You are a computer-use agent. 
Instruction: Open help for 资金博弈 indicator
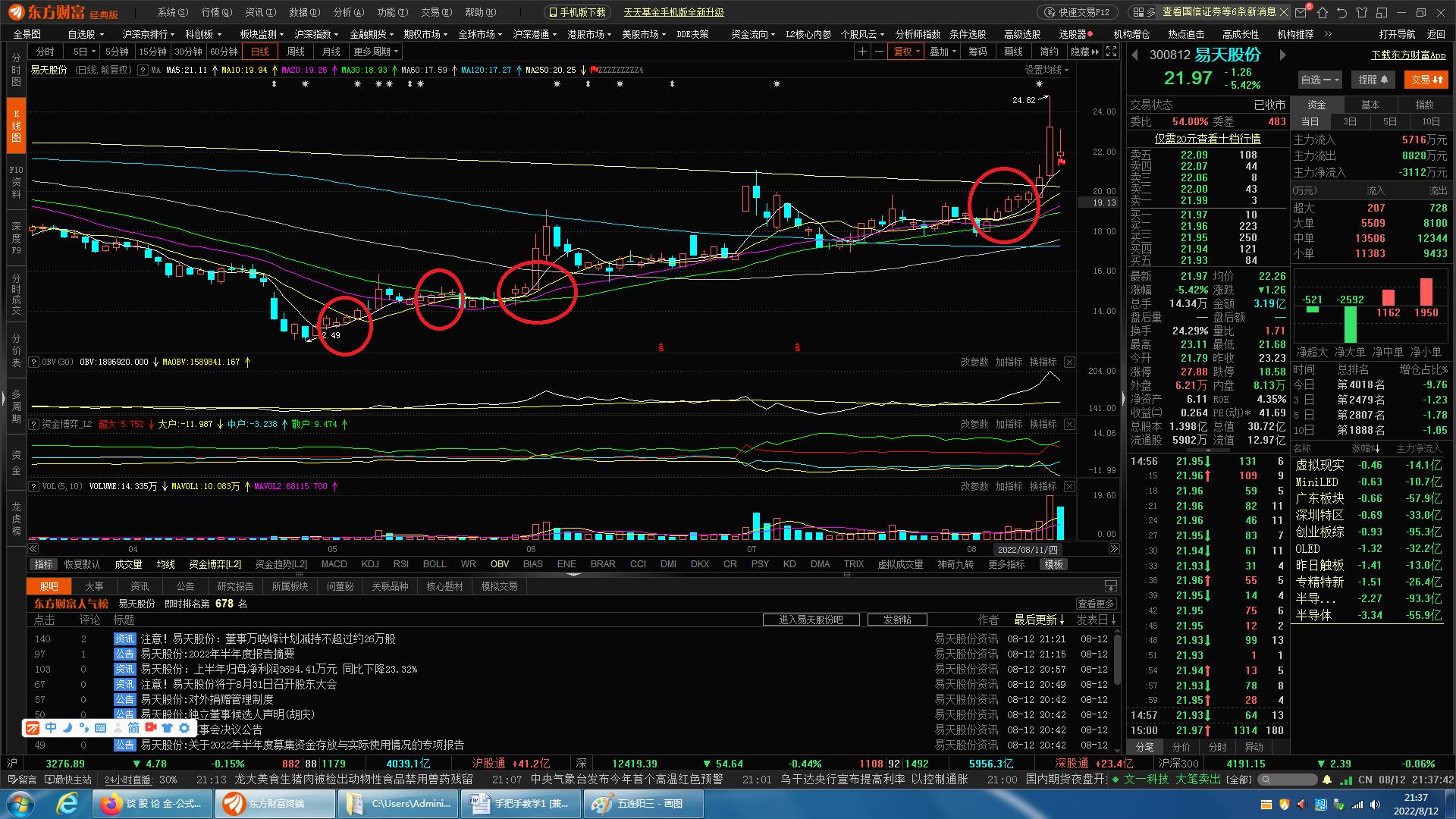pyautogui.click(x=33, y=425)
